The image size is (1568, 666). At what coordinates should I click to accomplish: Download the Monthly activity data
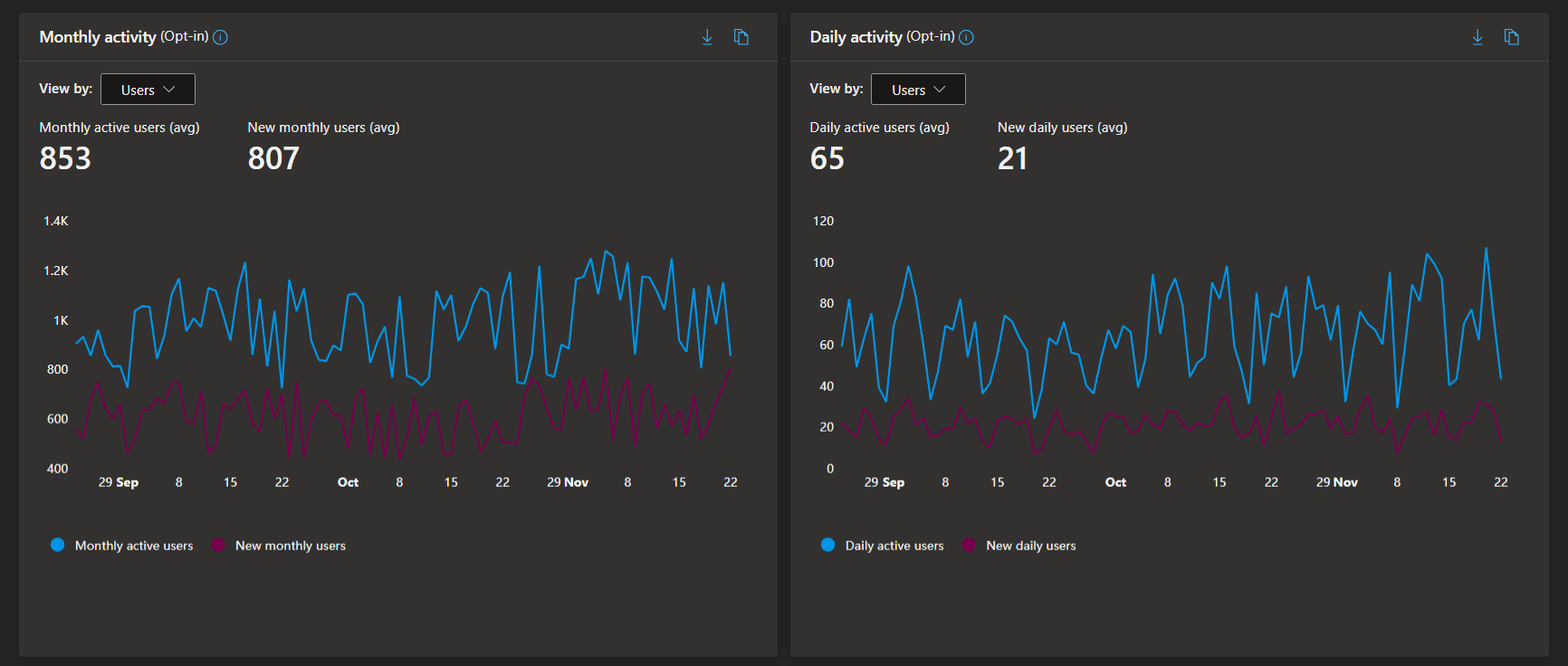(x=707, y=37)
